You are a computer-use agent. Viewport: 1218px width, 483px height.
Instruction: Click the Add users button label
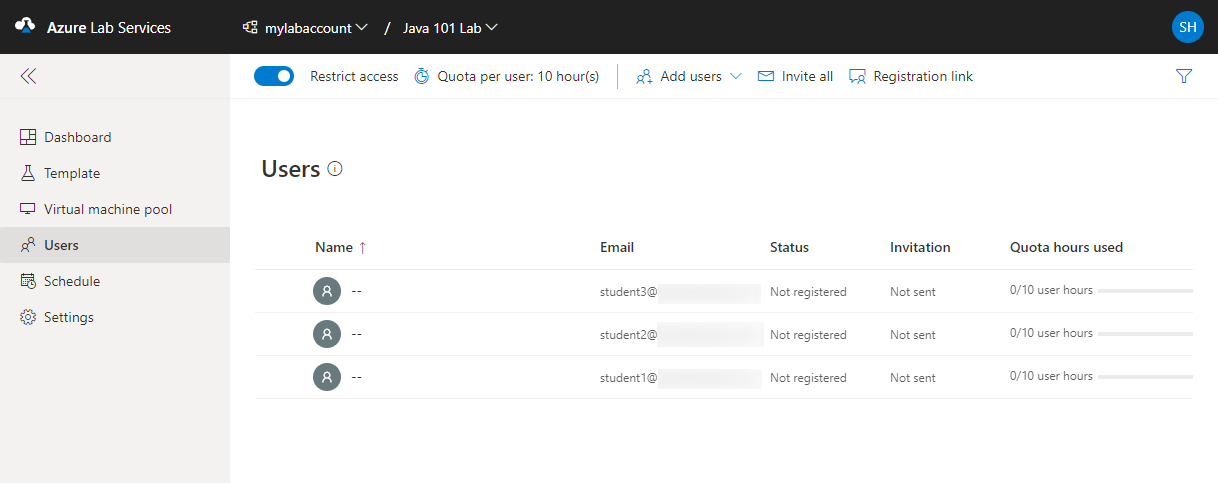691,76
